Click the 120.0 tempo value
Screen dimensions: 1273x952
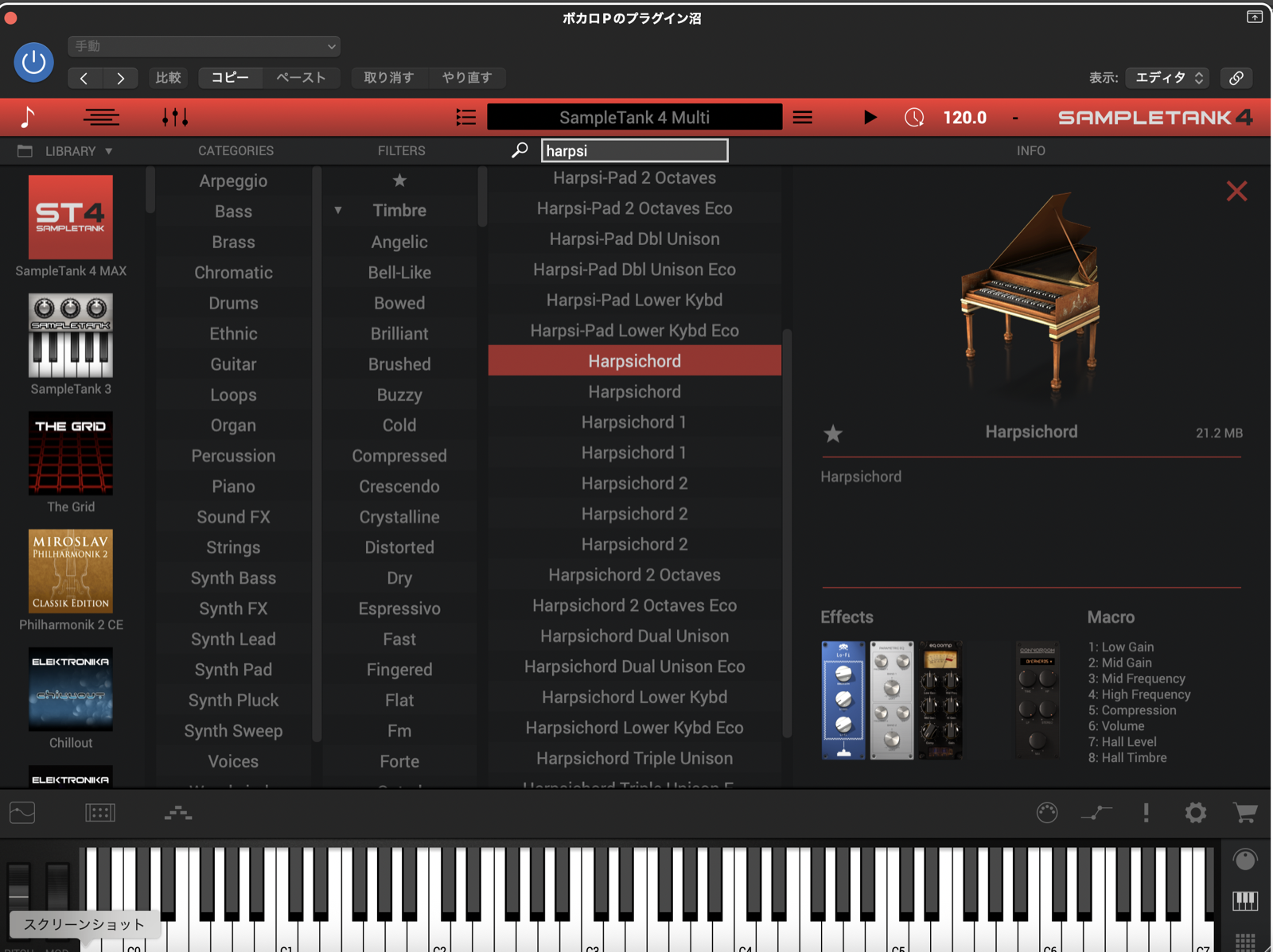964,118
